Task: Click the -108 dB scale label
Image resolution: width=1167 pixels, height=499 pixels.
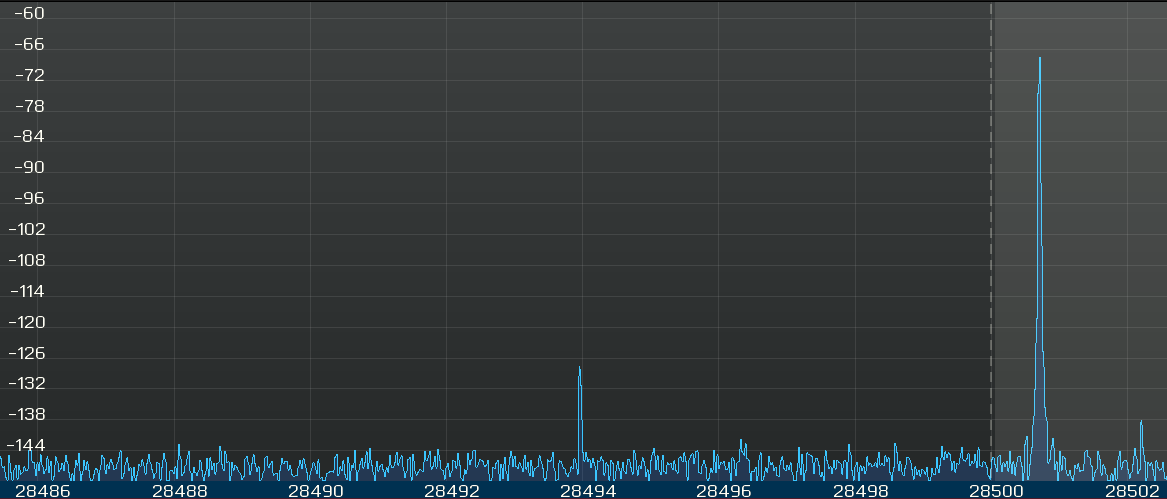Action: (x=27, y=261)
